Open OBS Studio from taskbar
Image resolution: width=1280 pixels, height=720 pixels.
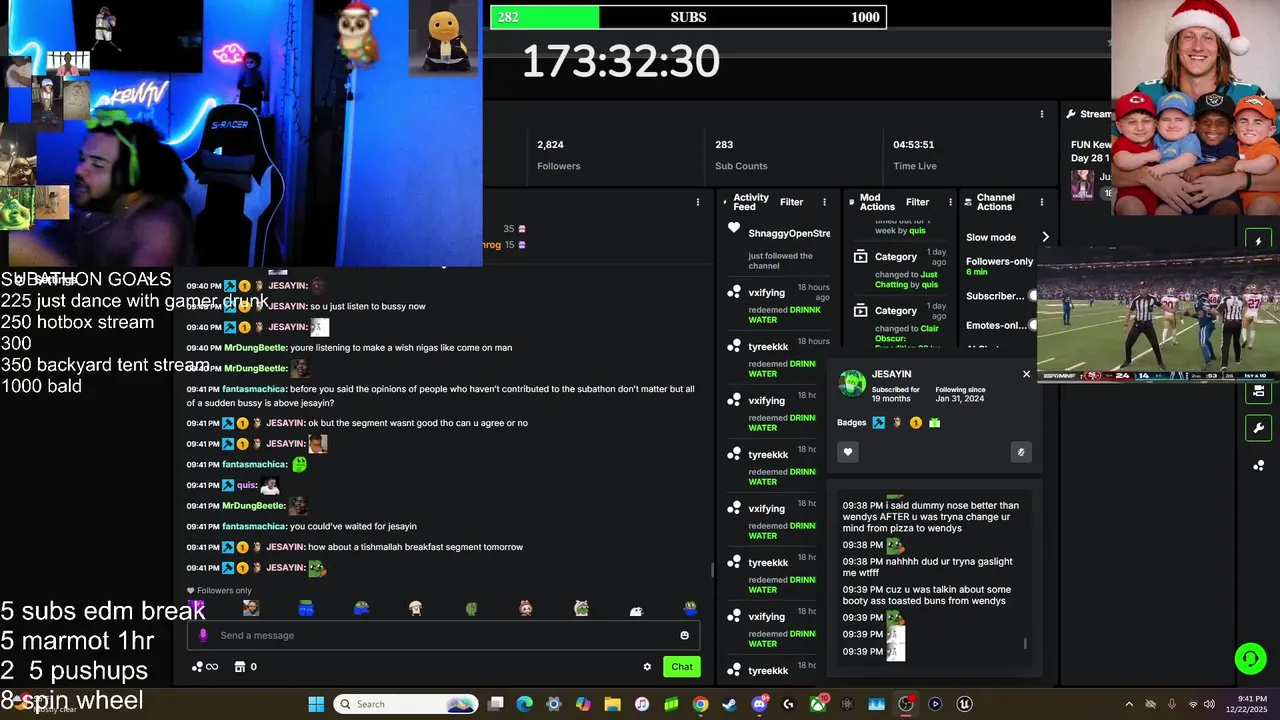[x=905, y=704]
